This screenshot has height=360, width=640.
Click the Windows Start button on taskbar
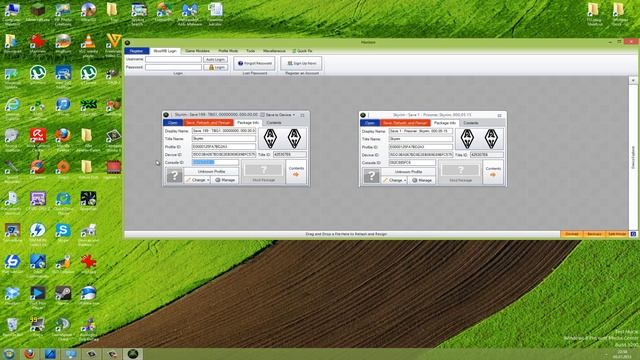tap(9, 353)
